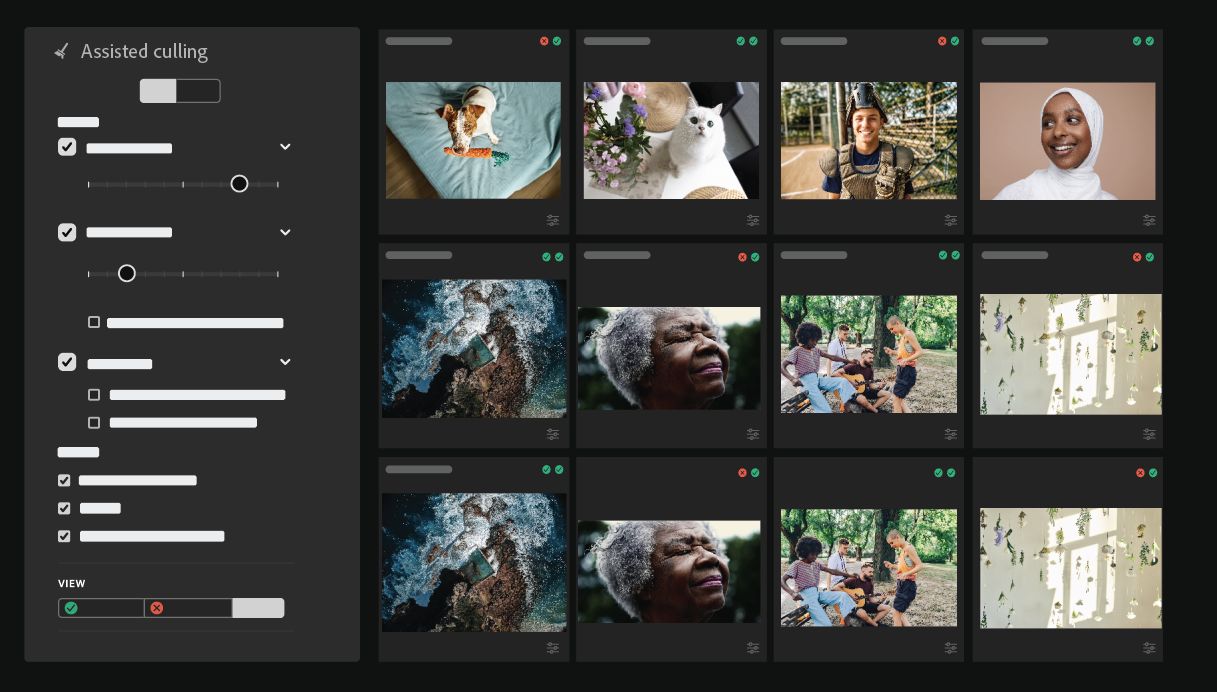Open adjustments icon on bottom-row aerial coast card
This screenshot has height=692, width=1217.
553,648
